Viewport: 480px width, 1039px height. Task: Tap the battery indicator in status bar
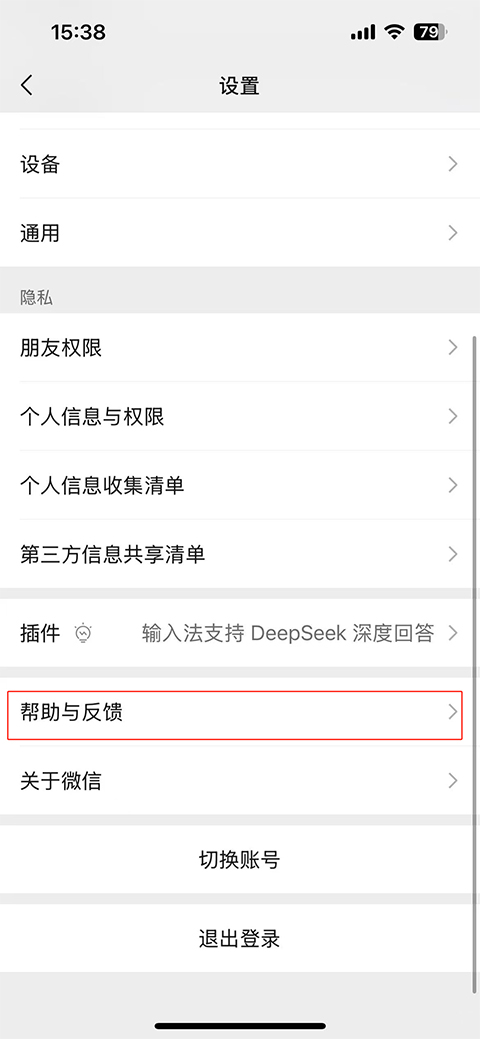click(x=431, y=32)
